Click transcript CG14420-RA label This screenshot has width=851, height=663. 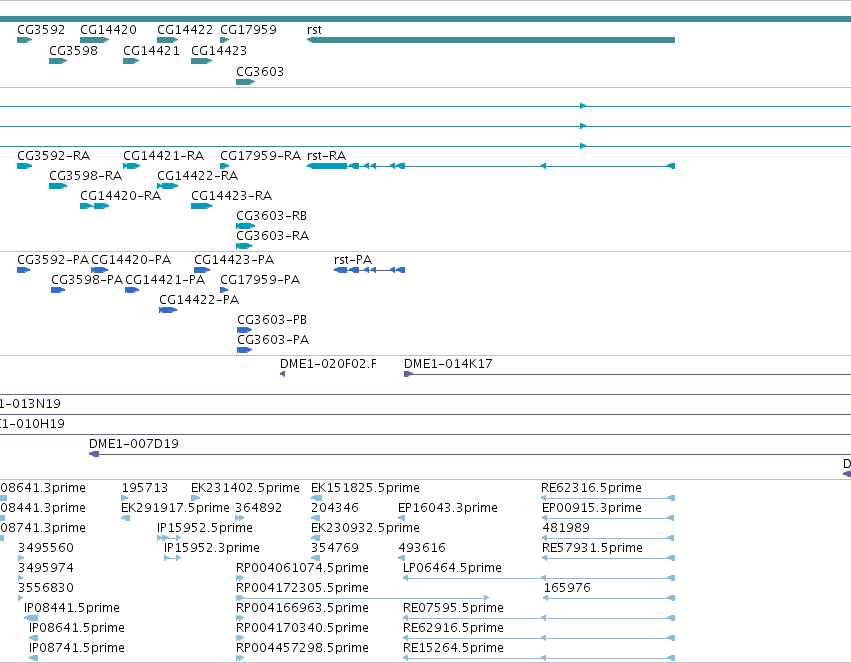[120, 196]
